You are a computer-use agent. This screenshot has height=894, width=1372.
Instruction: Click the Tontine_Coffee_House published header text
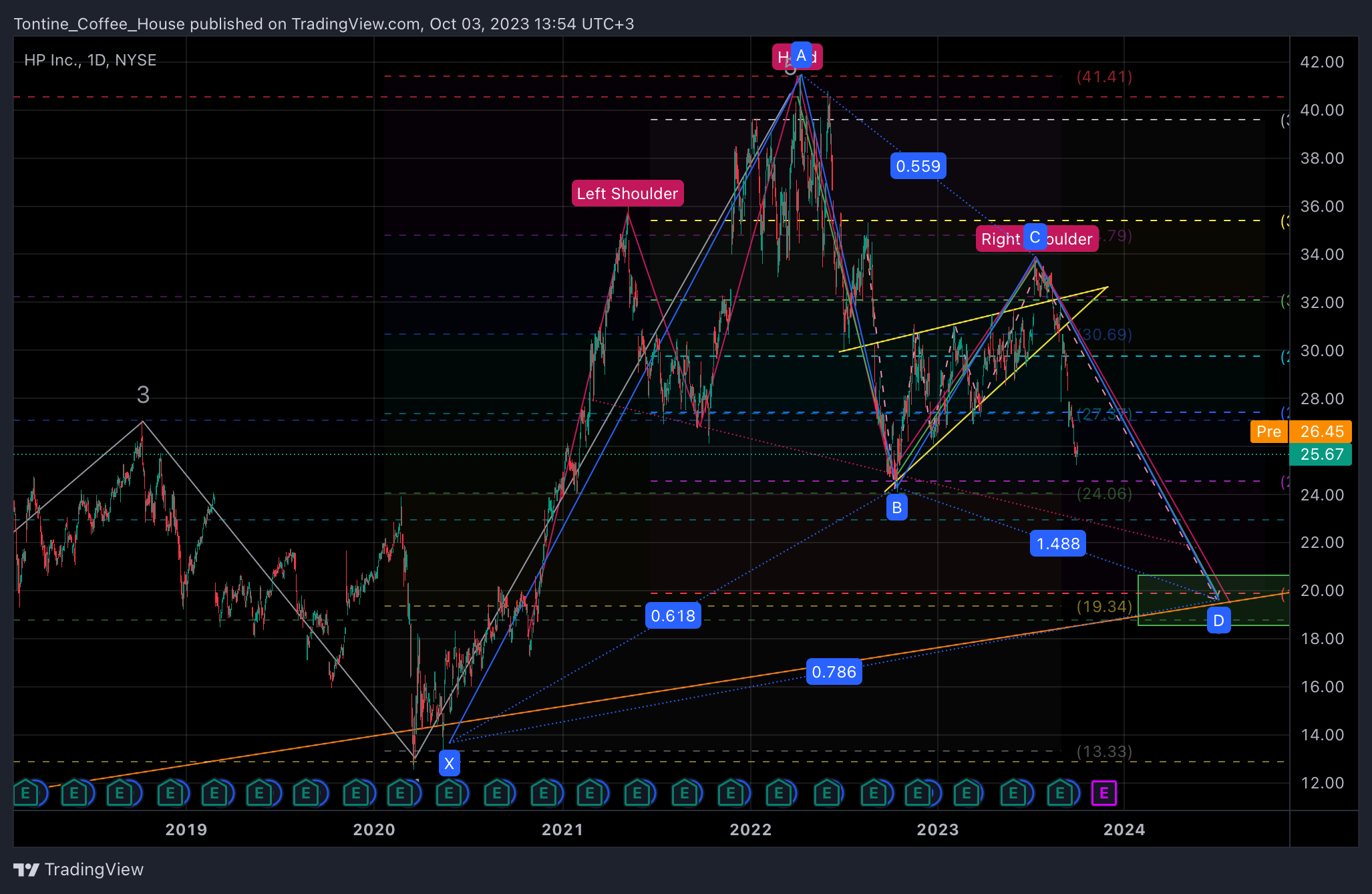coord(324,24)
